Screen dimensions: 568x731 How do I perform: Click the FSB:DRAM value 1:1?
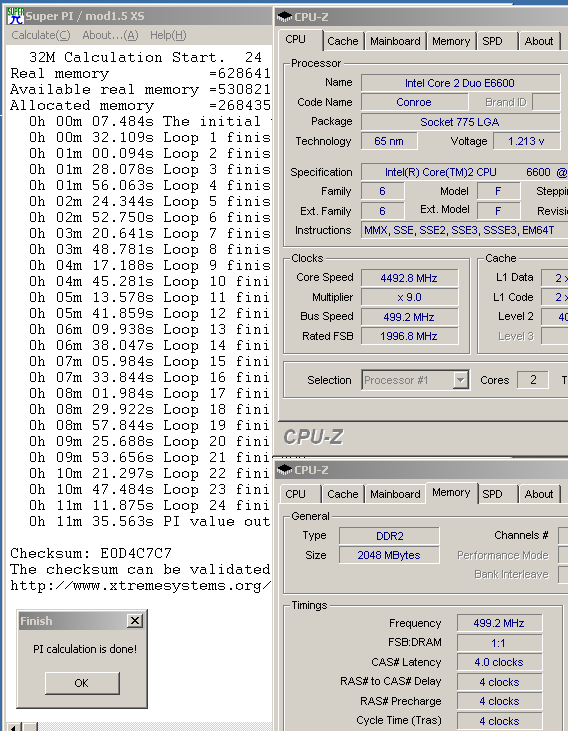click(x=499, y=643)
